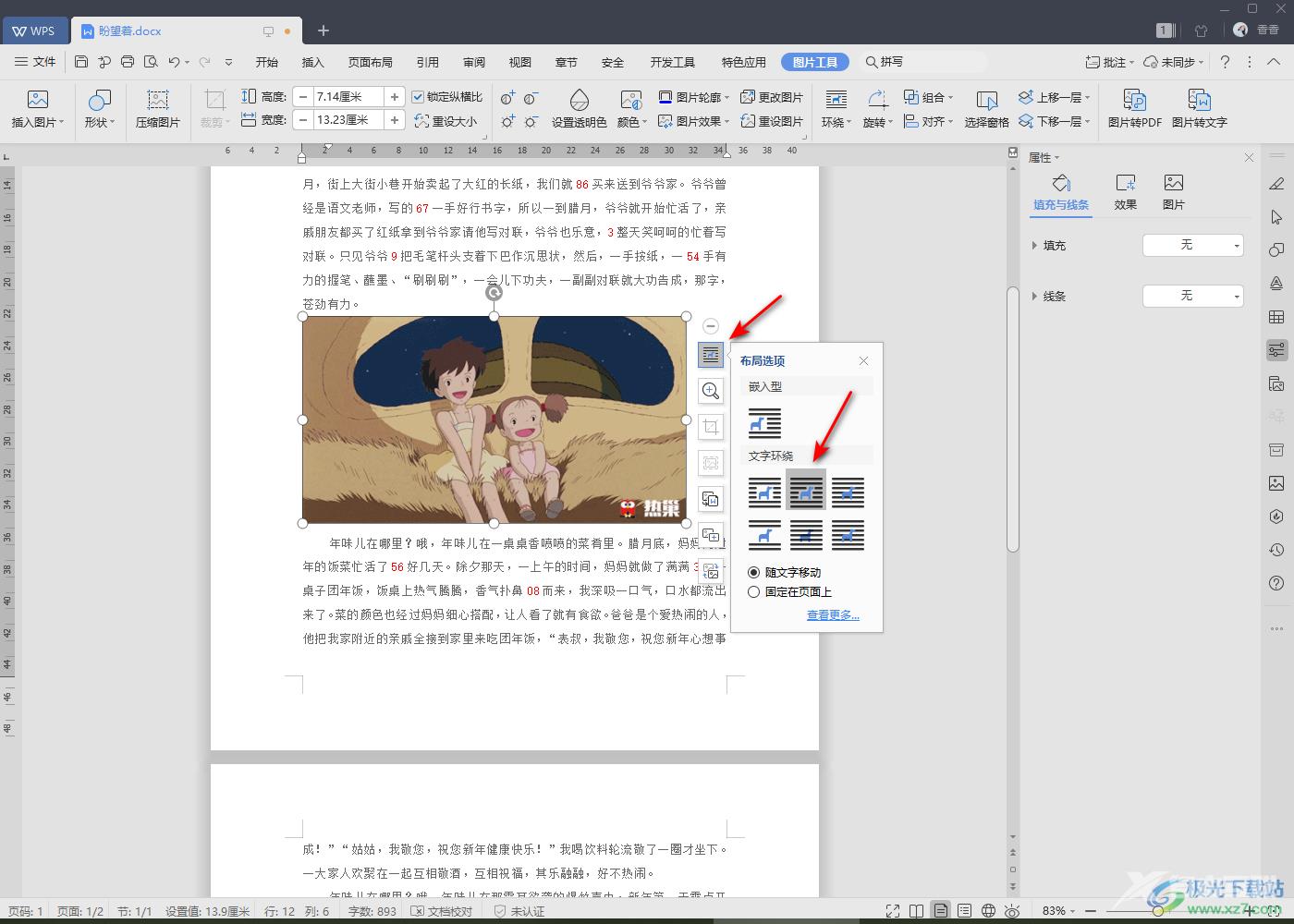Increase height with the plus stepper
Screen dimensions: 1294x924
pyautogui.click(x=395, y=97)
